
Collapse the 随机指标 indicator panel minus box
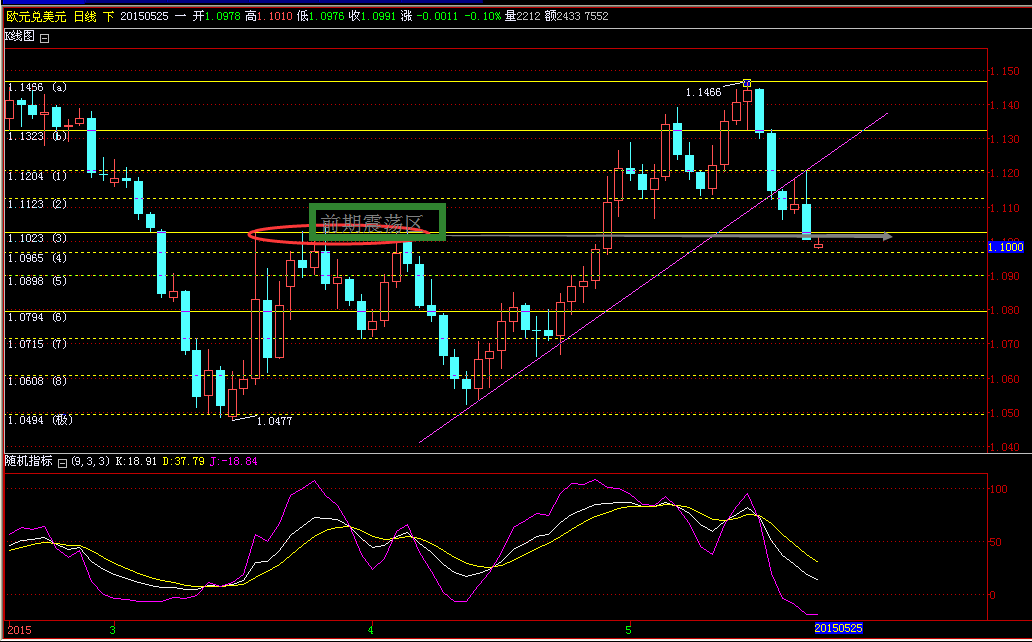click(62, 462)
